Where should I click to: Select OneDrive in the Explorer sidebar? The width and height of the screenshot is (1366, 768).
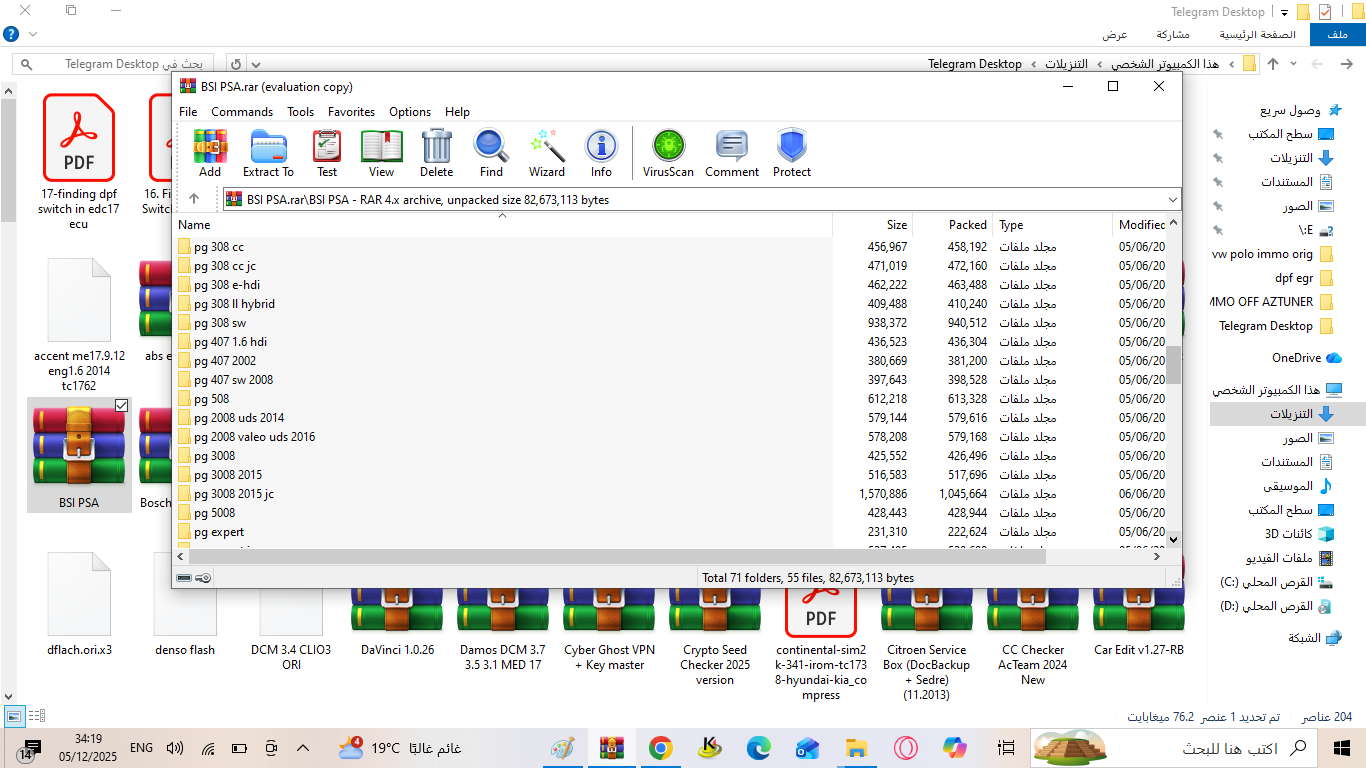point(1306,358)
